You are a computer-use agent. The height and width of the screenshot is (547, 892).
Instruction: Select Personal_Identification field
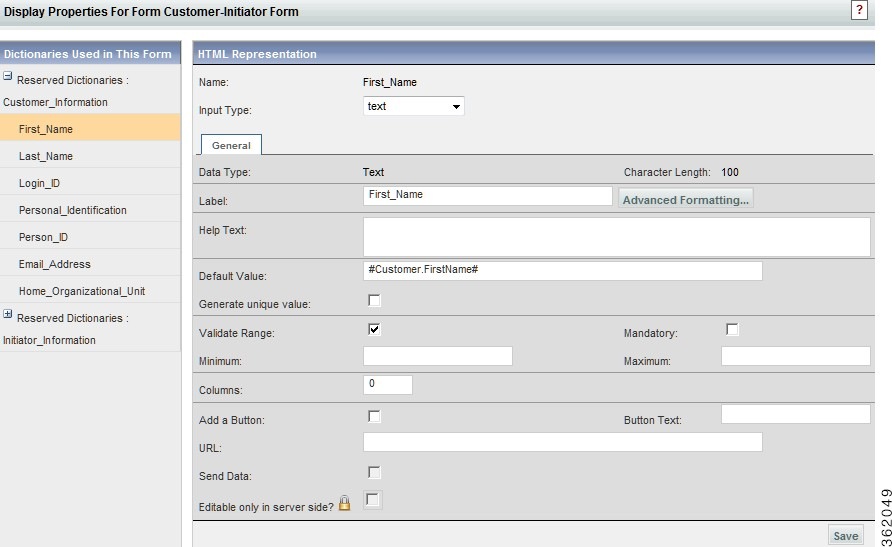(90, 209)
